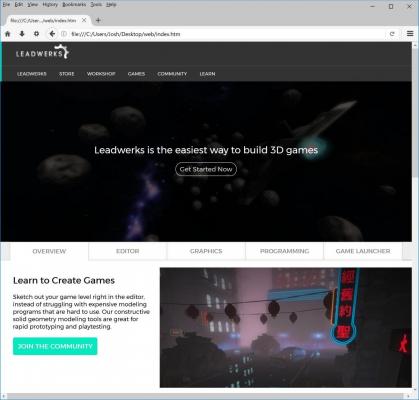Viewport: 419px width, 400px height.
Task: Go to the WORKSHOP navigation link
Action: pos(101,74)
